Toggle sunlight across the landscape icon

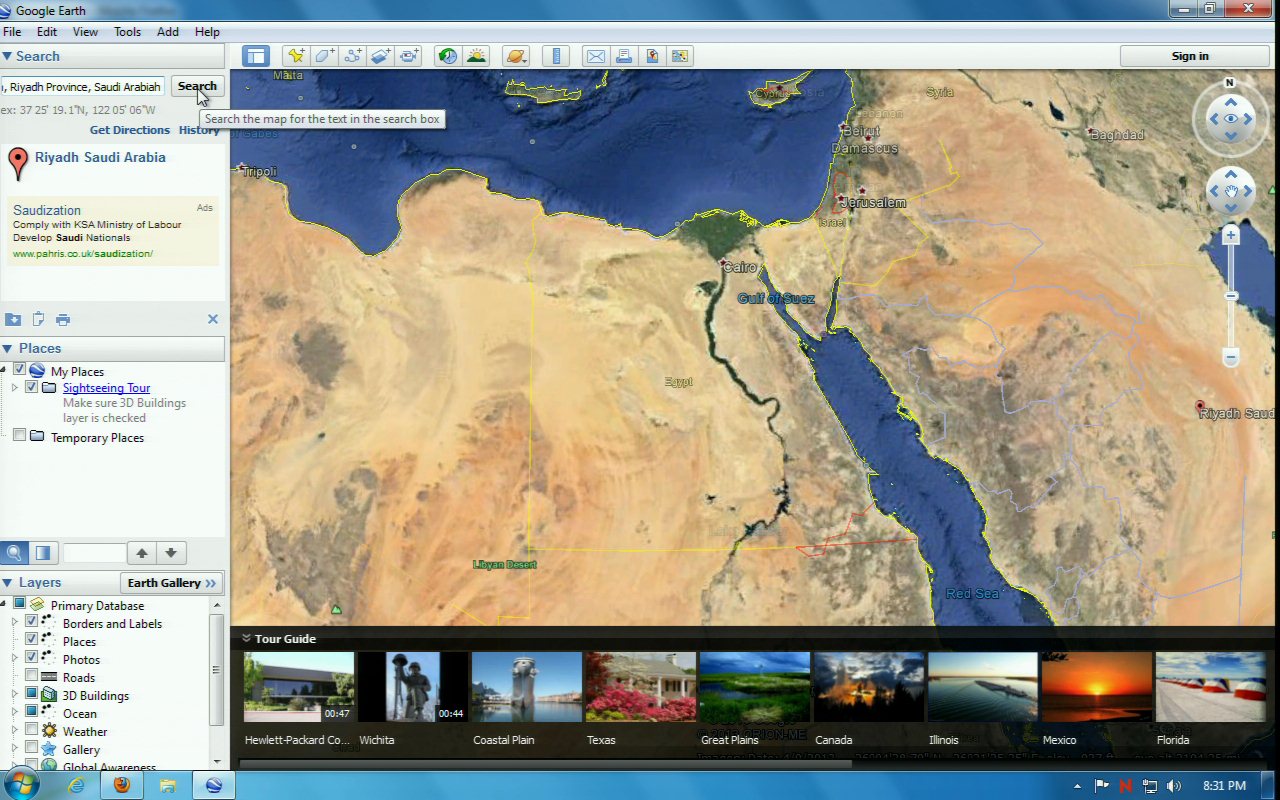476,56
